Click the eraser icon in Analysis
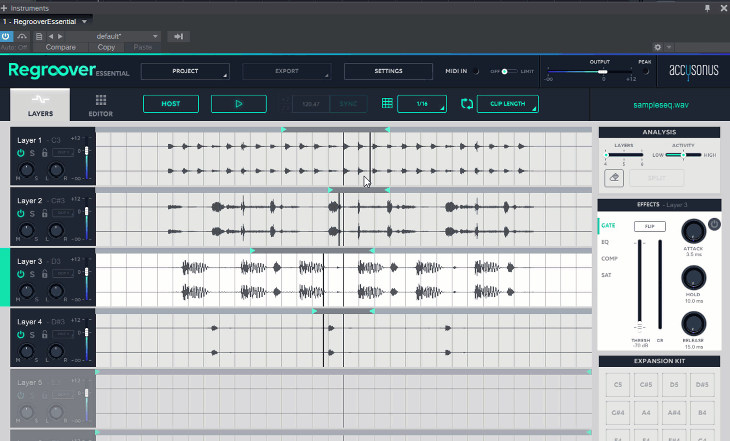This screenshot has height=441, width=730. pos(614,178)
